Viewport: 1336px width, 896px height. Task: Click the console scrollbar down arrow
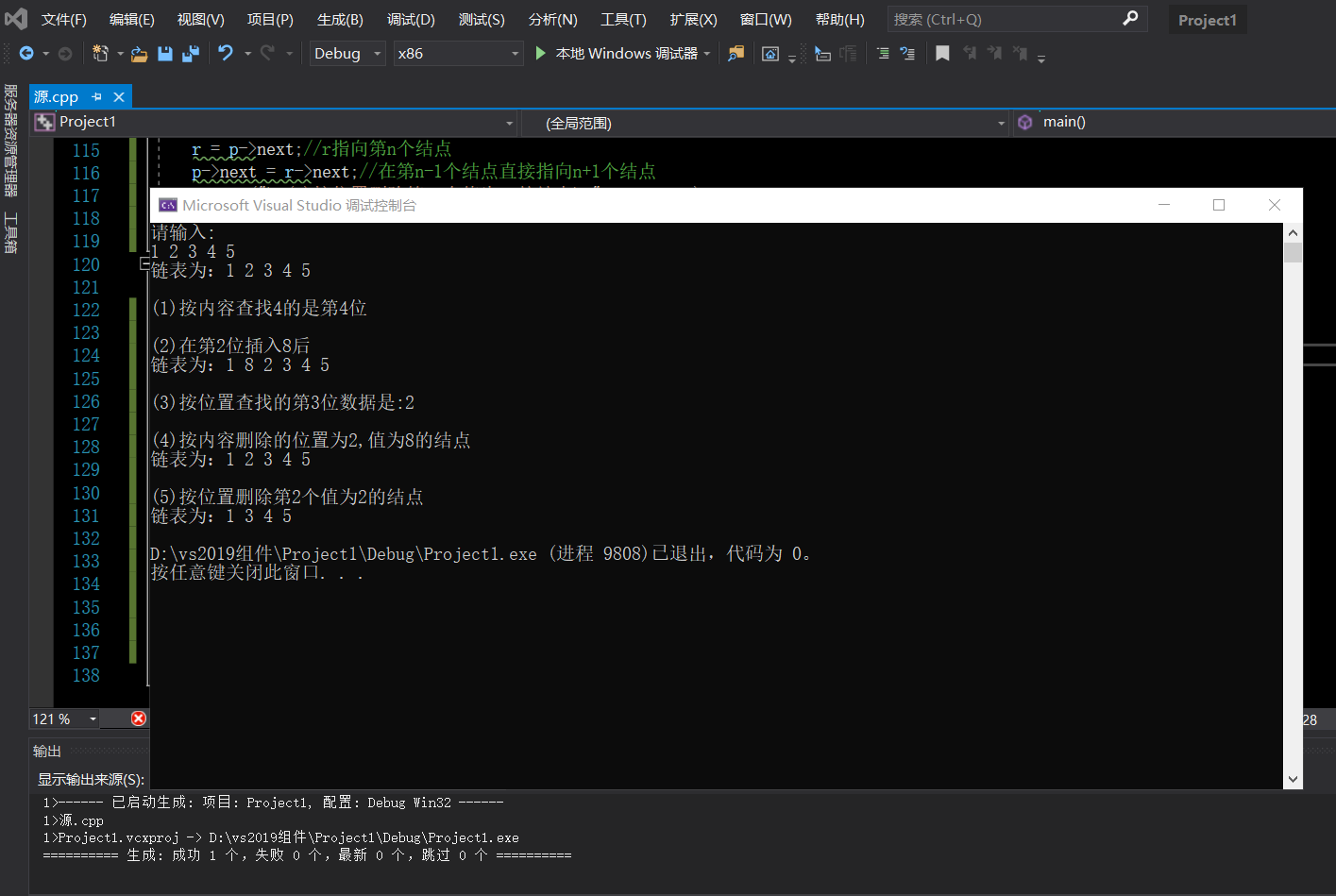[x=1293, y=780]
